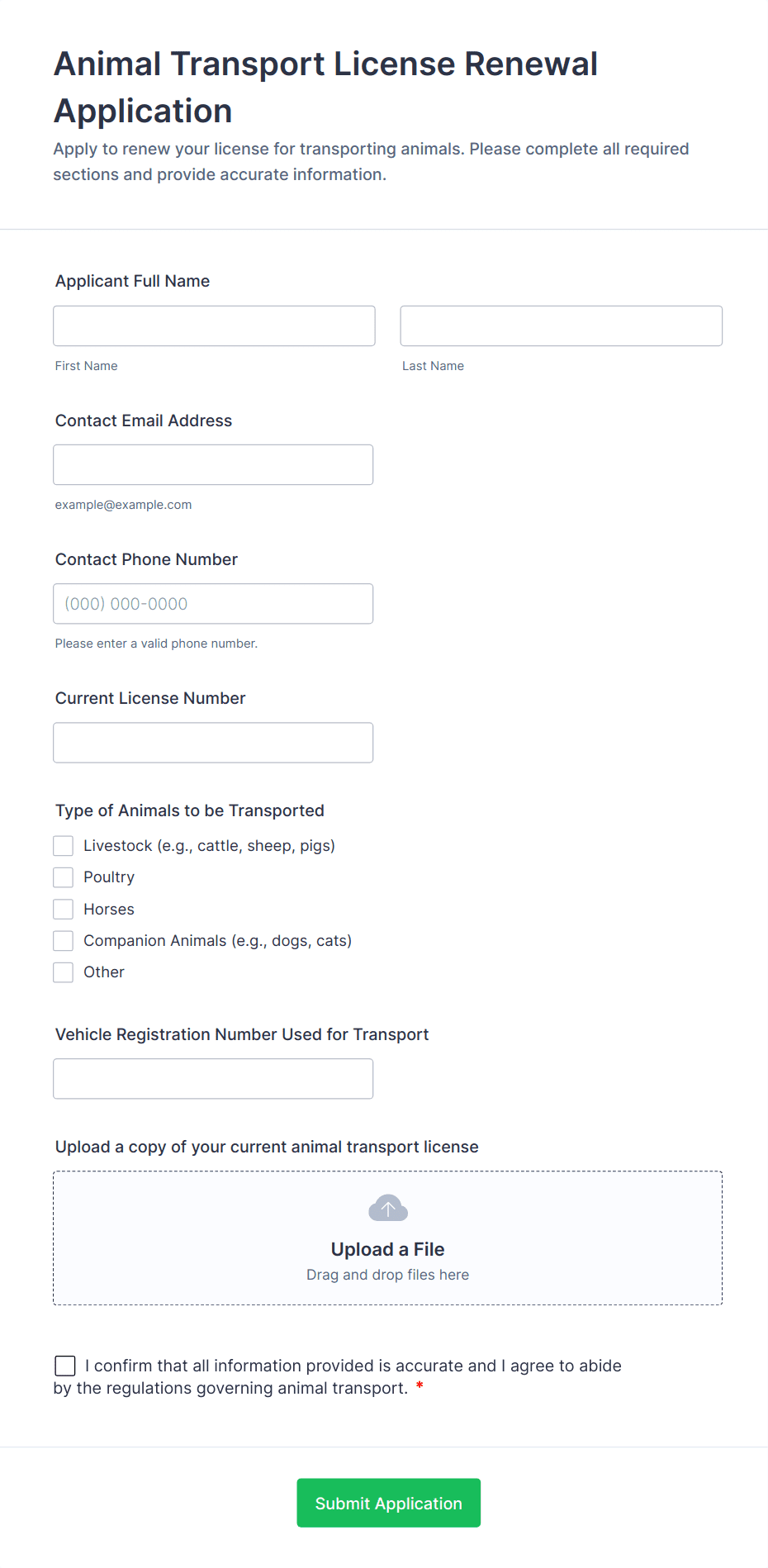Enable the Companion Animals checkbox

coord(64,941)
